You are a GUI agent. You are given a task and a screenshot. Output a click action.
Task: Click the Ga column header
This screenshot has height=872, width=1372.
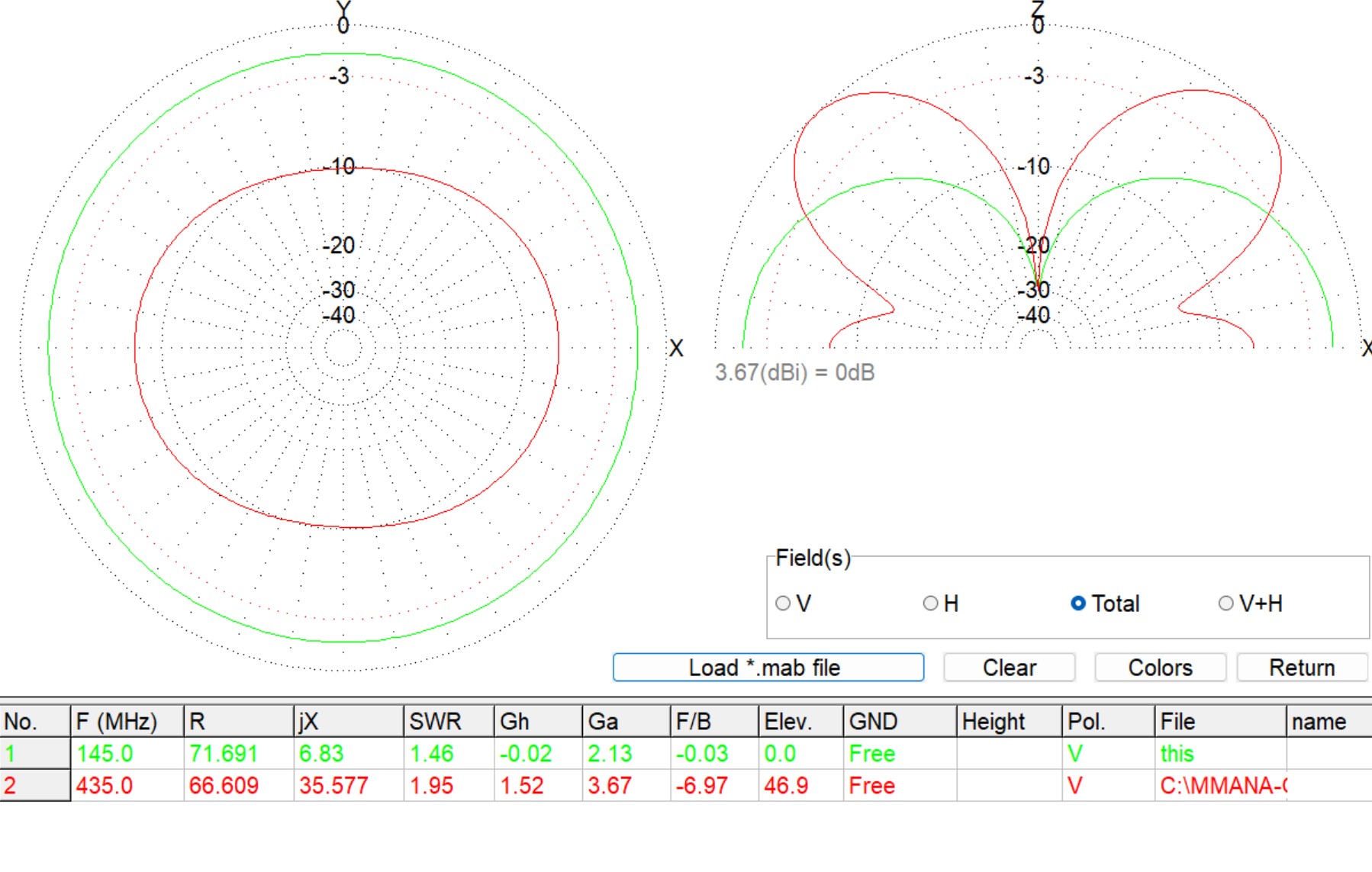[x=626, y=721]
